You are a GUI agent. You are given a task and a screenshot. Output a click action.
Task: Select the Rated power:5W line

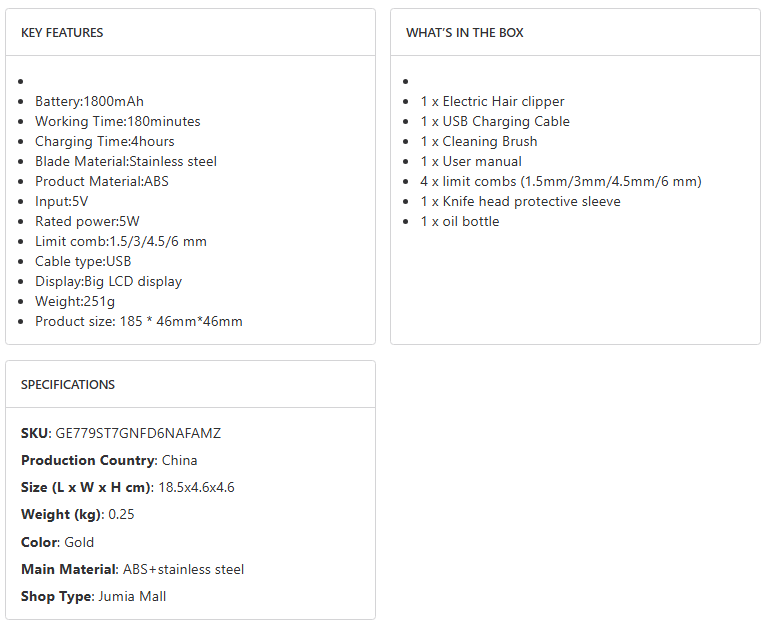click(87, 221)
